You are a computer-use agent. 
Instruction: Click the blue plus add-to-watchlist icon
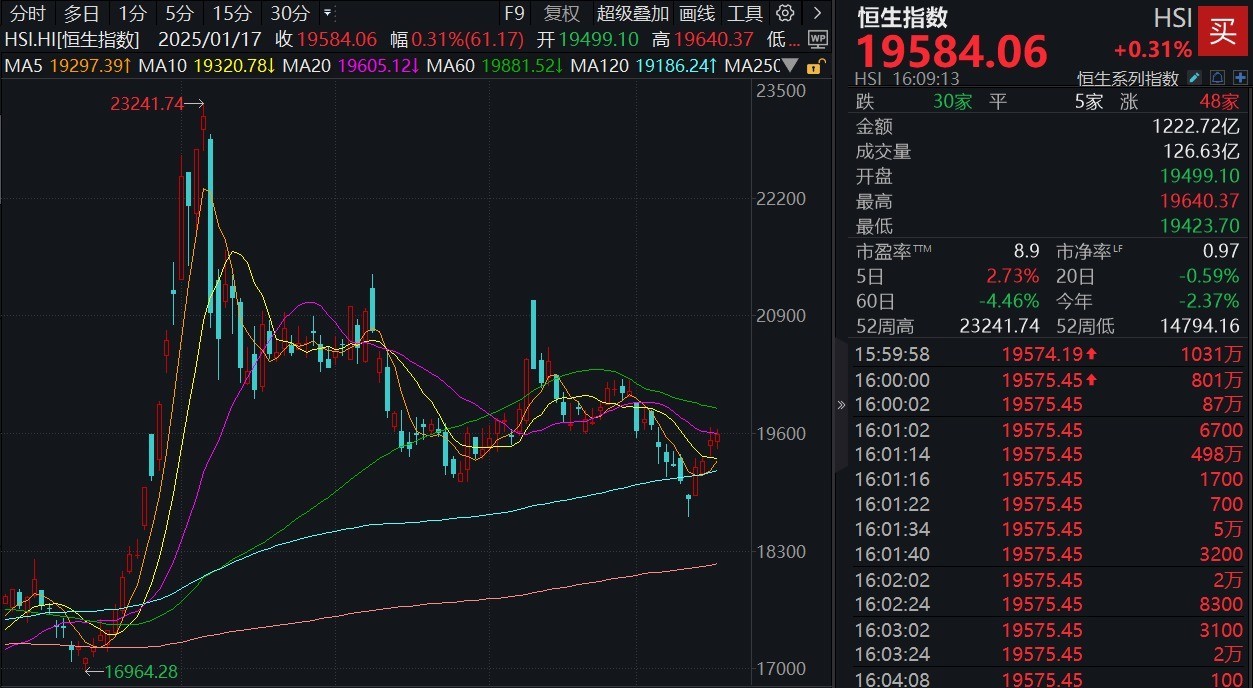[1239, 78]
